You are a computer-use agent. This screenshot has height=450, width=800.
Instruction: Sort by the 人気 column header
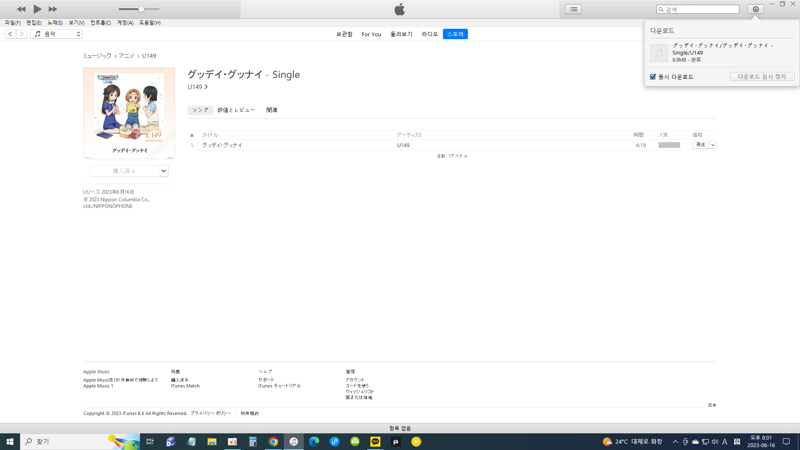point(663,135)
